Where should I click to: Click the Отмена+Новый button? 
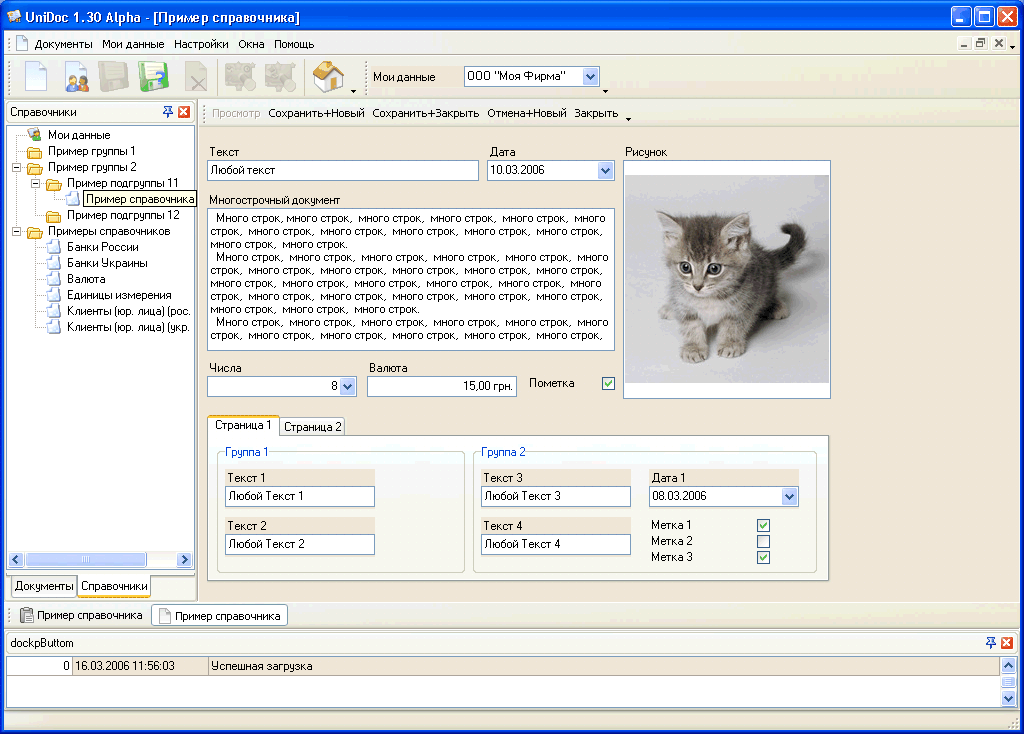[x=526, y=113]
